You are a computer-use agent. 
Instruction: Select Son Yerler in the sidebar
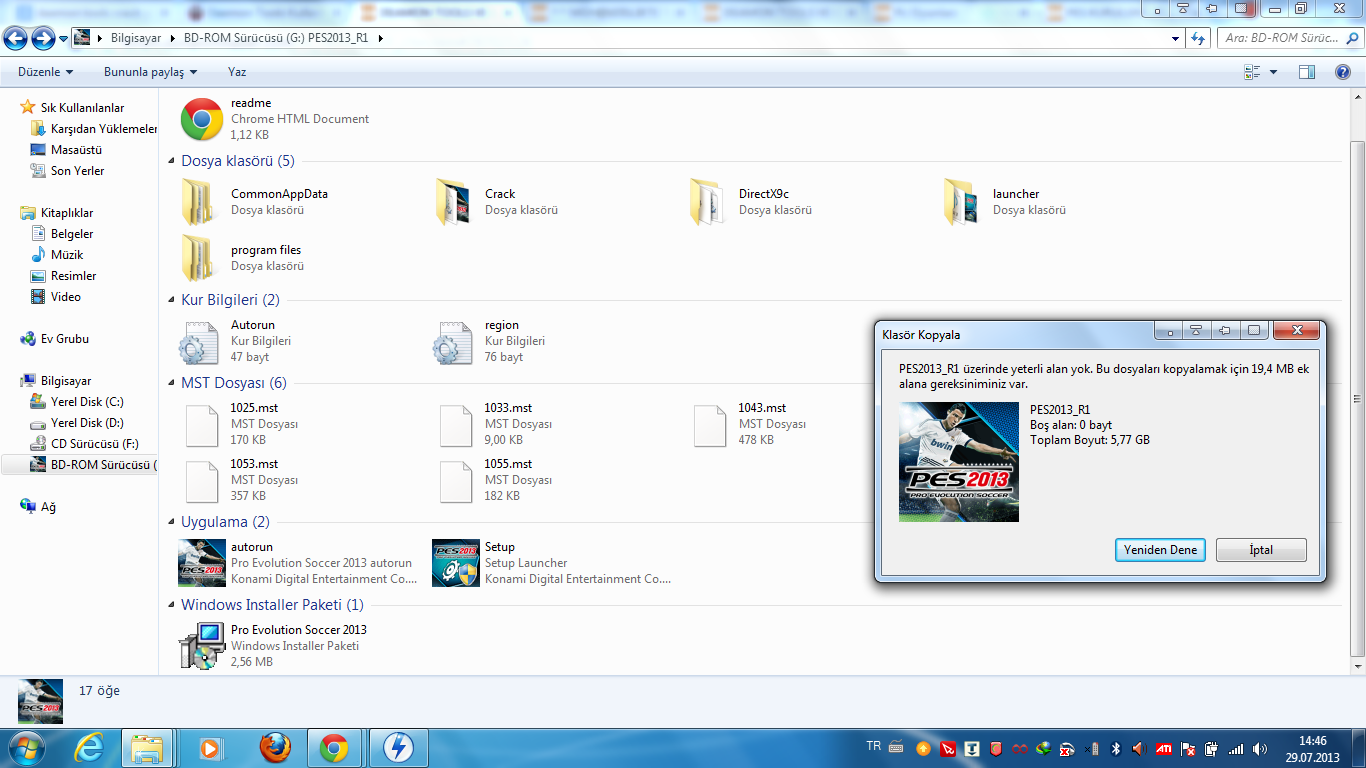coord(68,171)
